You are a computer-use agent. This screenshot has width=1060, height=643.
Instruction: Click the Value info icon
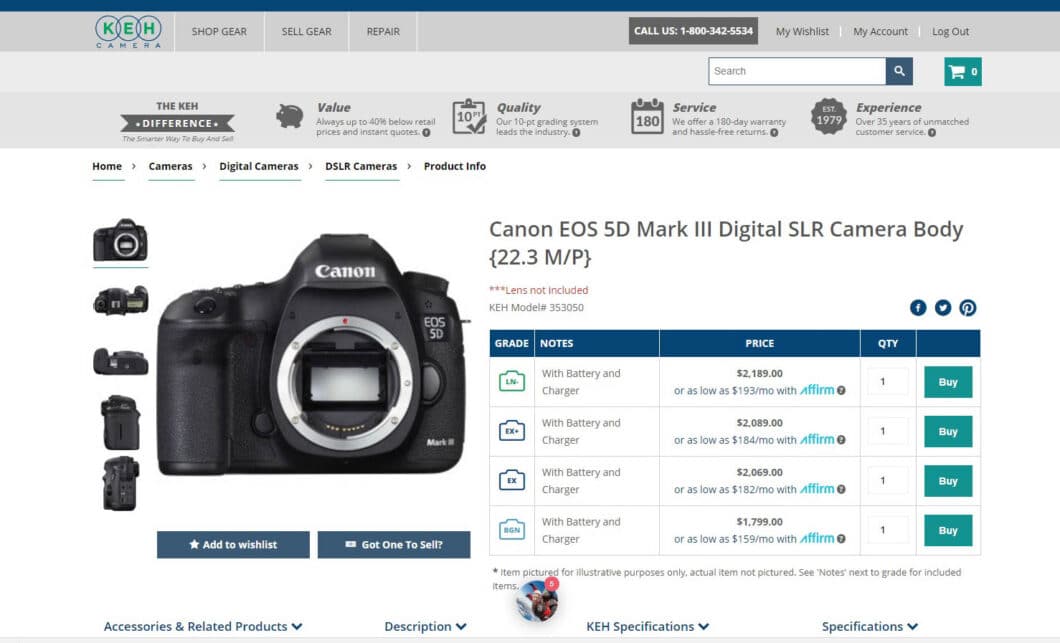point(427,133)
